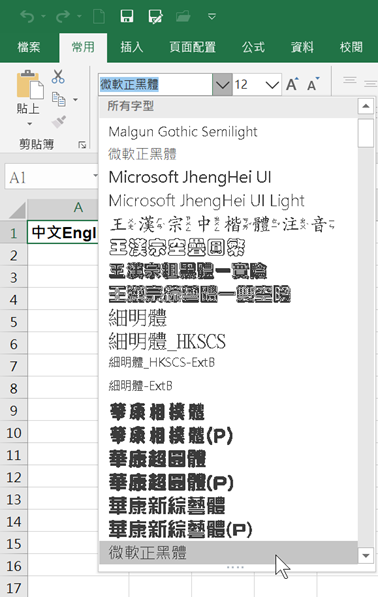Image resolution: width=378 pixels, height=597 pixels.
Task: Save the workbook with floppy icon
Action: 127,16
